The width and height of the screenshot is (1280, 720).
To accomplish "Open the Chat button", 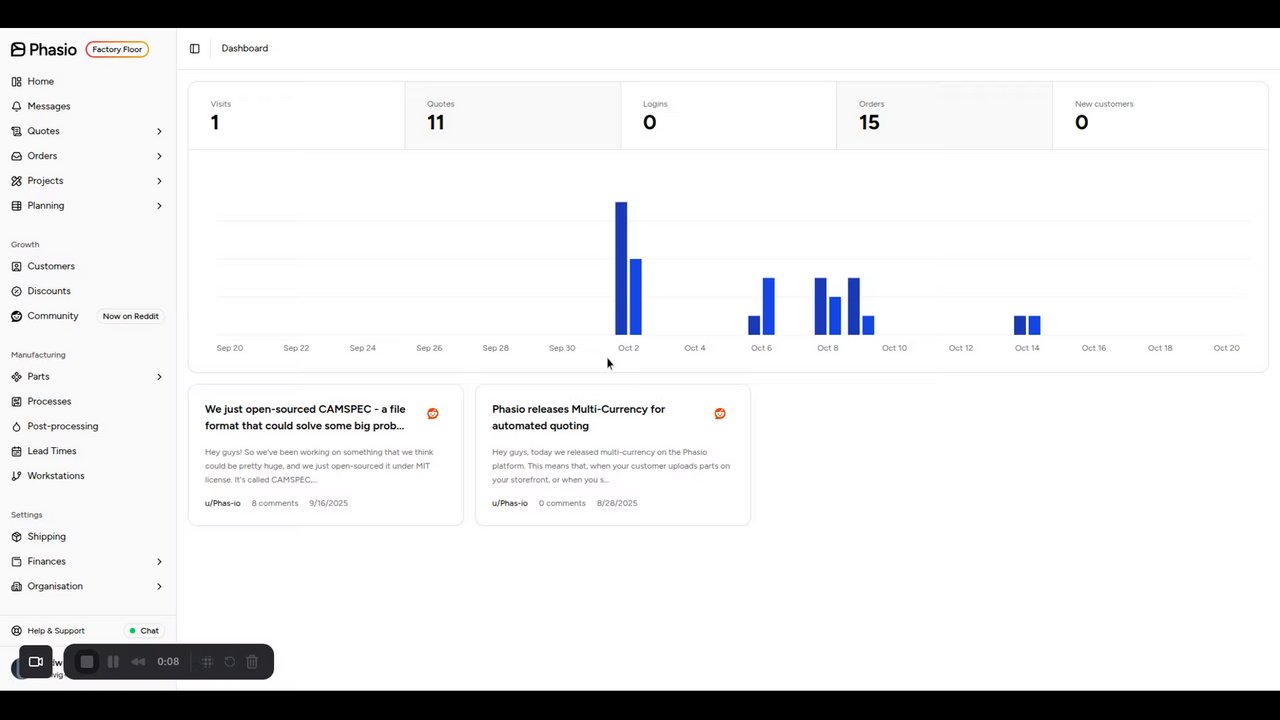I will [x=144, y=631].
